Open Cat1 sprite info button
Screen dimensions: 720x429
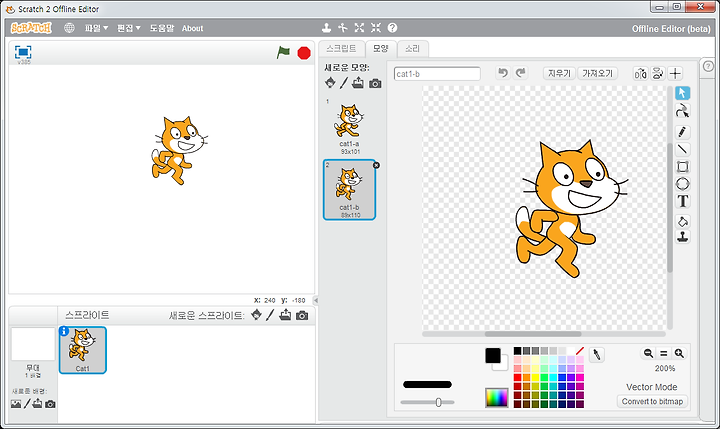coord(64,332)
